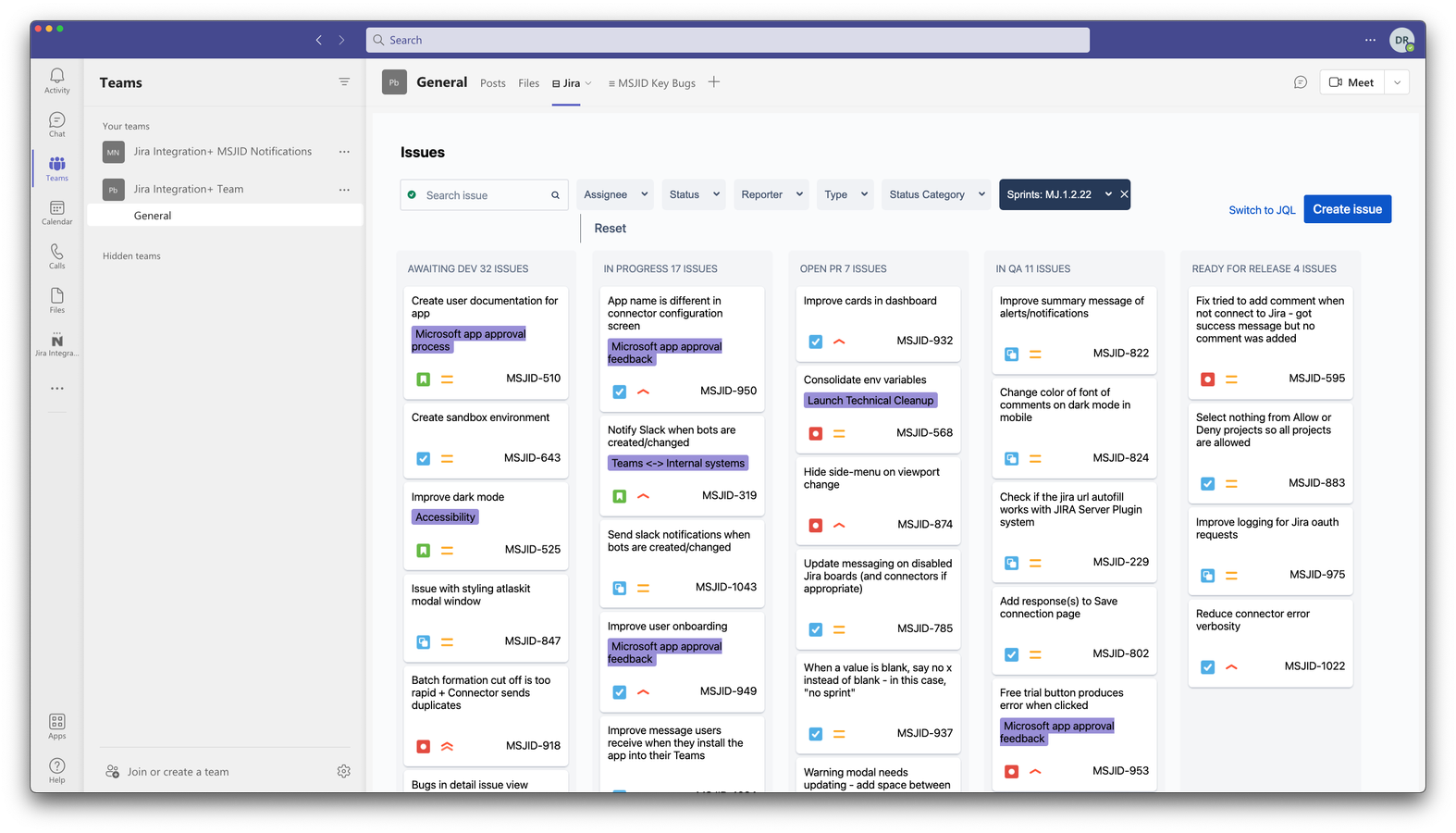Image resolution: width=1456 pixels, height=833 pixels.
Task: Click the Create issue button
Action: [x=1347, y=209]
